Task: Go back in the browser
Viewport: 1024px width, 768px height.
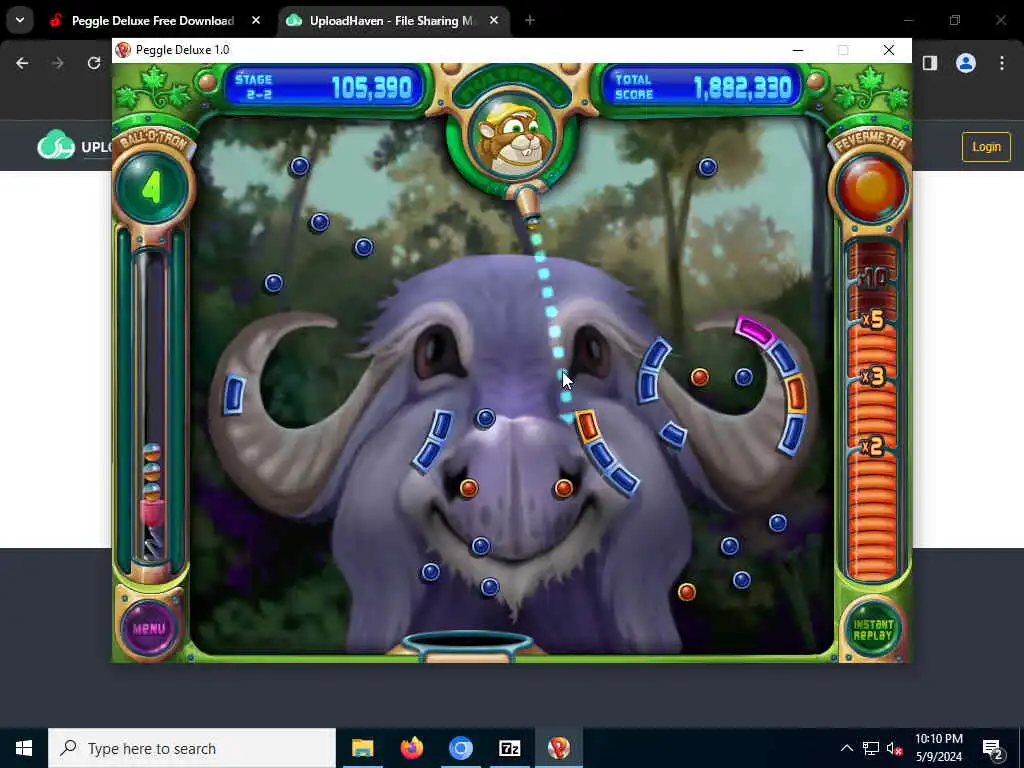Action: pos(22,63)
